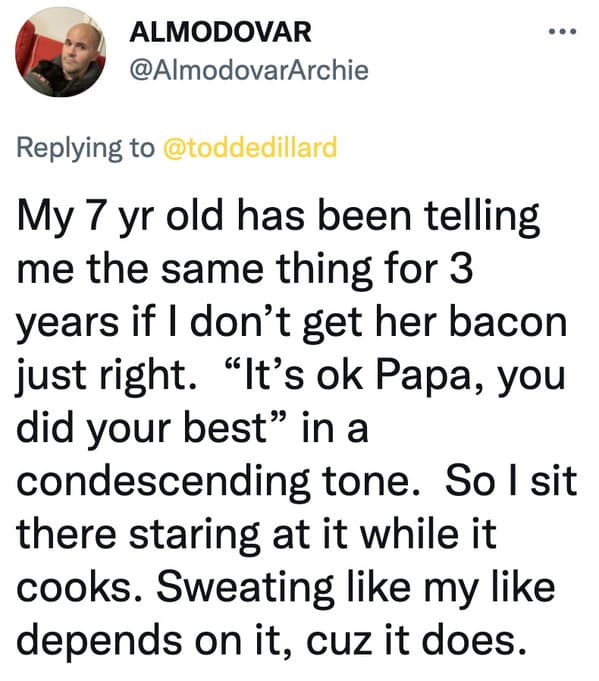Open the ALMODOVAR display name profile
Image resolution: width=599 pixels, height=681 pixels.
coord(220,32)
